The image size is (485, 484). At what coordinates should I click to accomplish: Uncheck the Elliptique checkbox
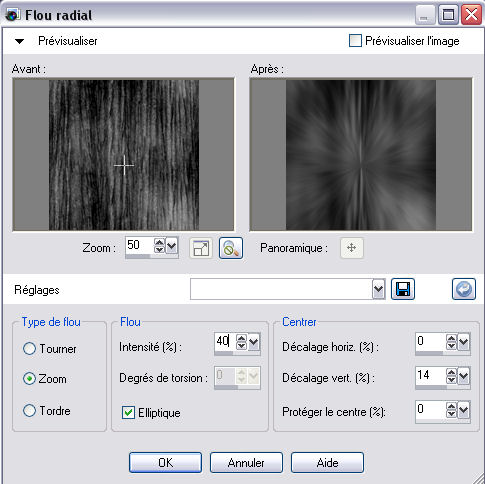(128, 412)
